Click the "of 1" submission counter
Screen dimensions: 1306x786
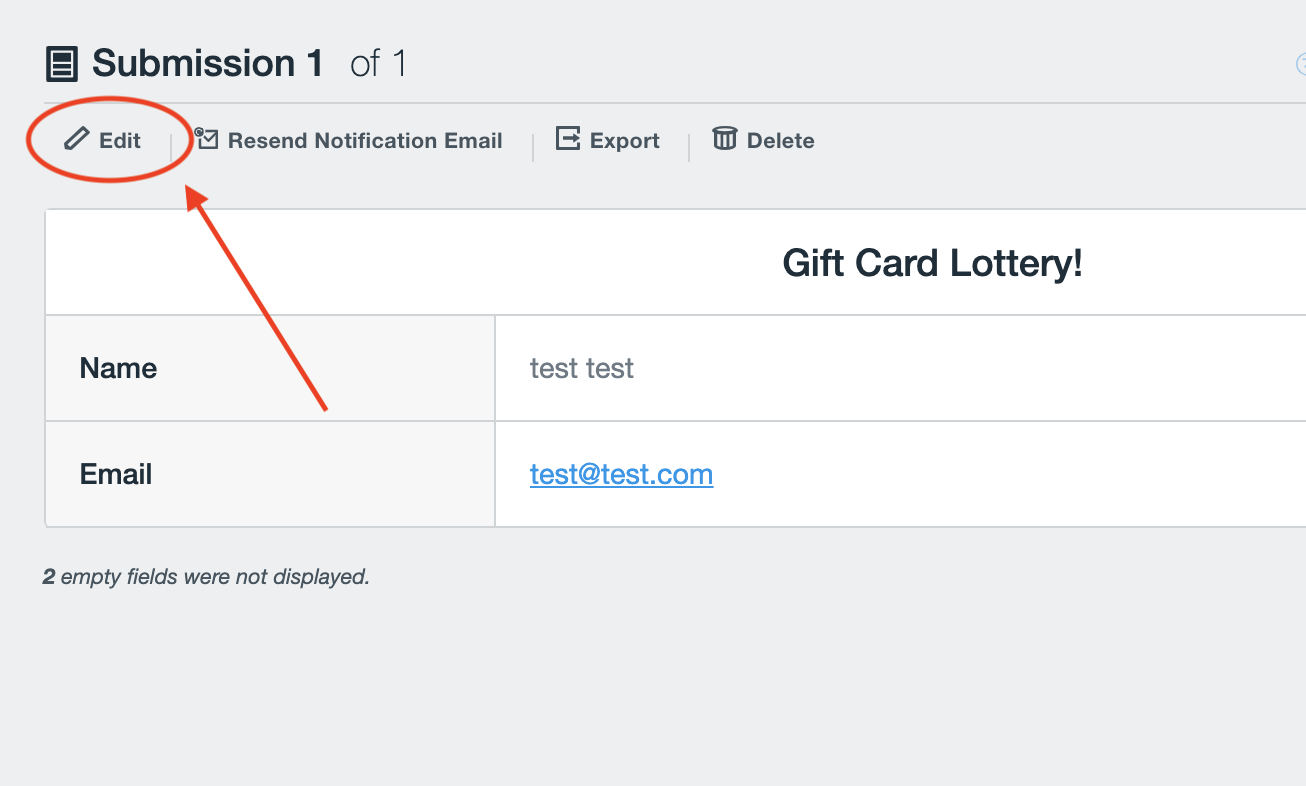click(379, 64)
